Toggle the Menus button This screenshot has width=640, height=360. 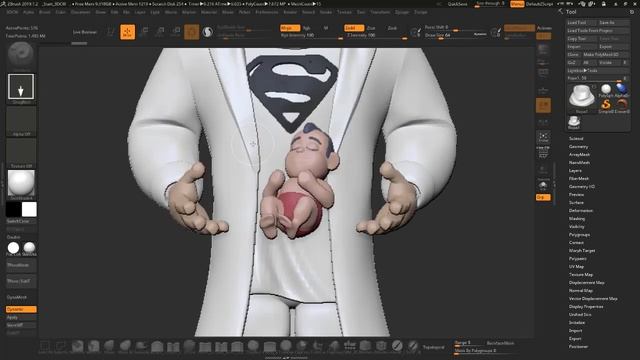point(517,4)
